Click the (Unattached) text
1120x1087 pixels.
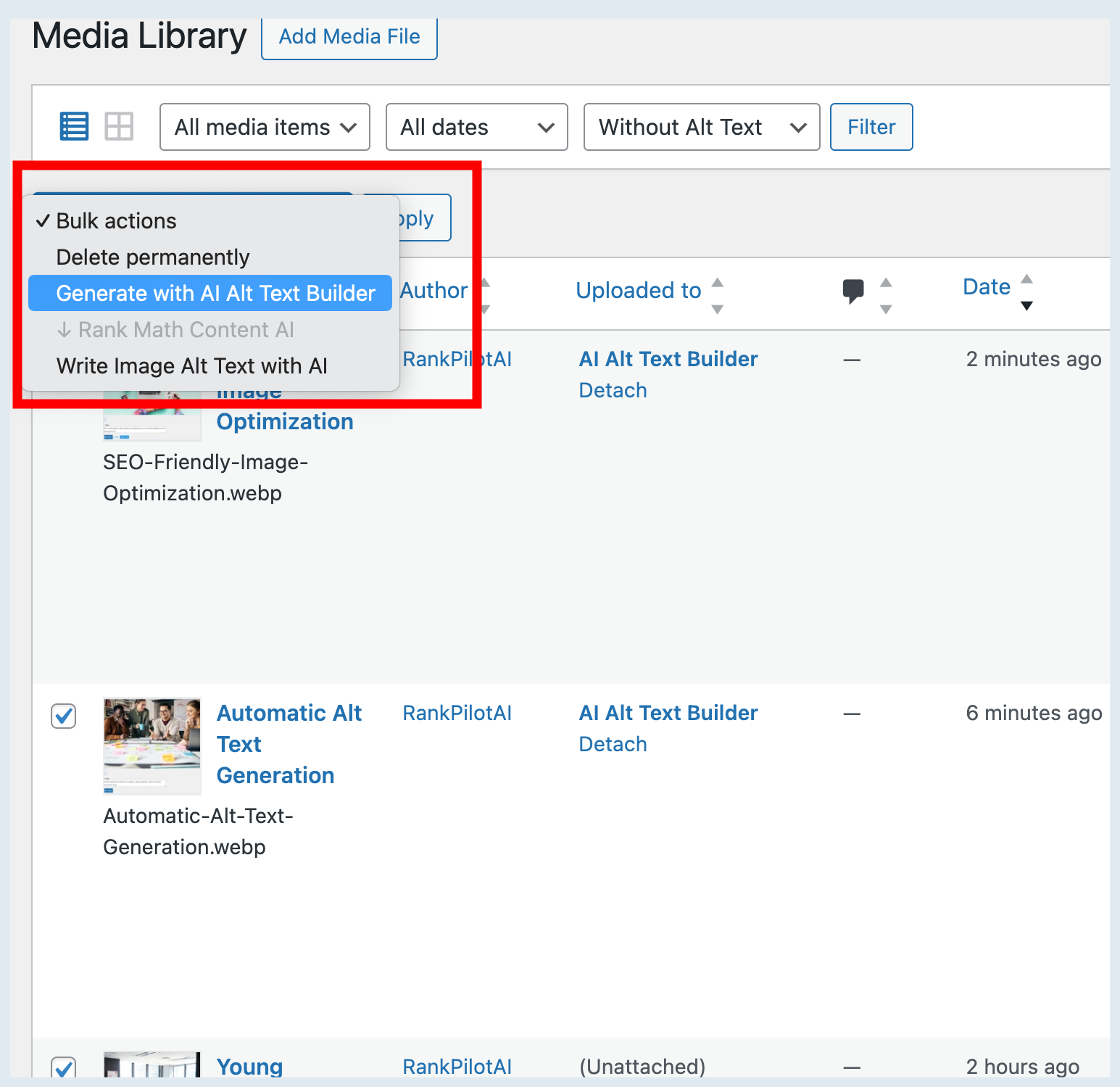tap(642, 1067)
